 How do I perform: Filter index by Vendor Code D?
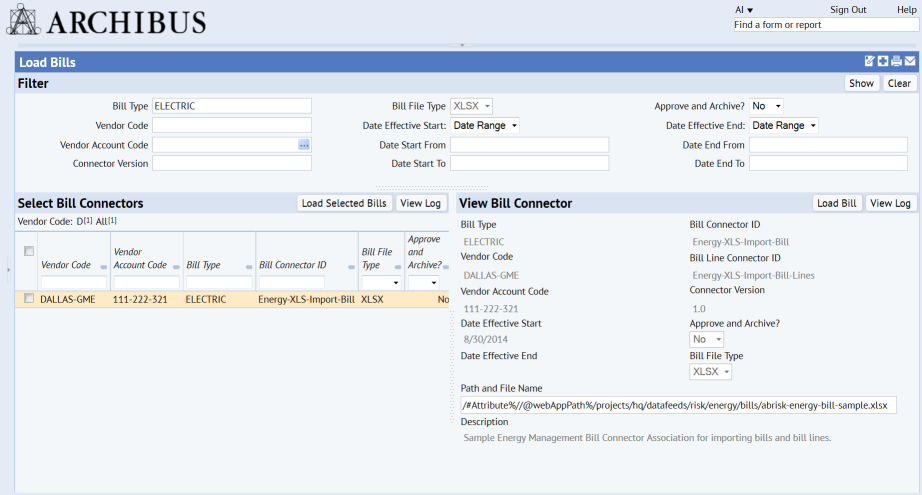click(84, 222)
